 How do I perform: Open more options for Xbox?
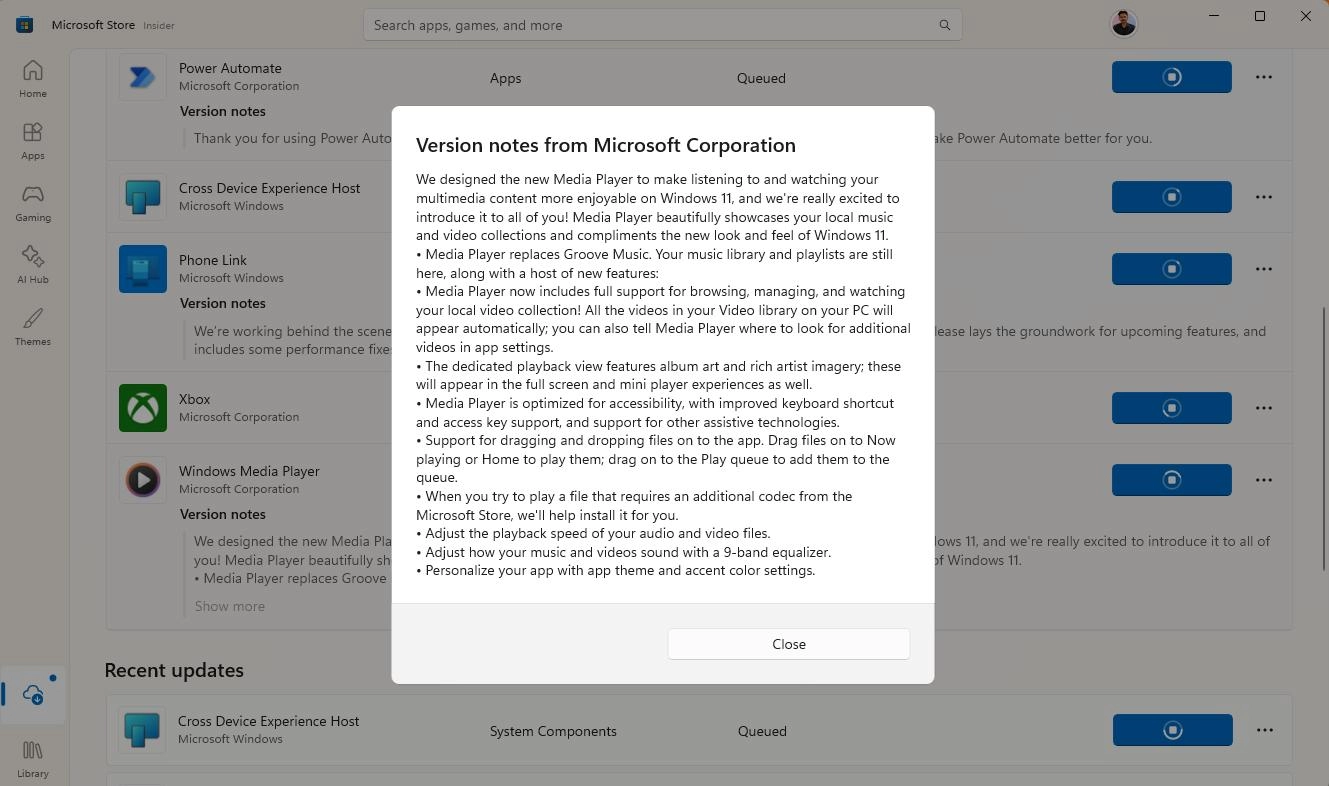[x=1264, y=408]
